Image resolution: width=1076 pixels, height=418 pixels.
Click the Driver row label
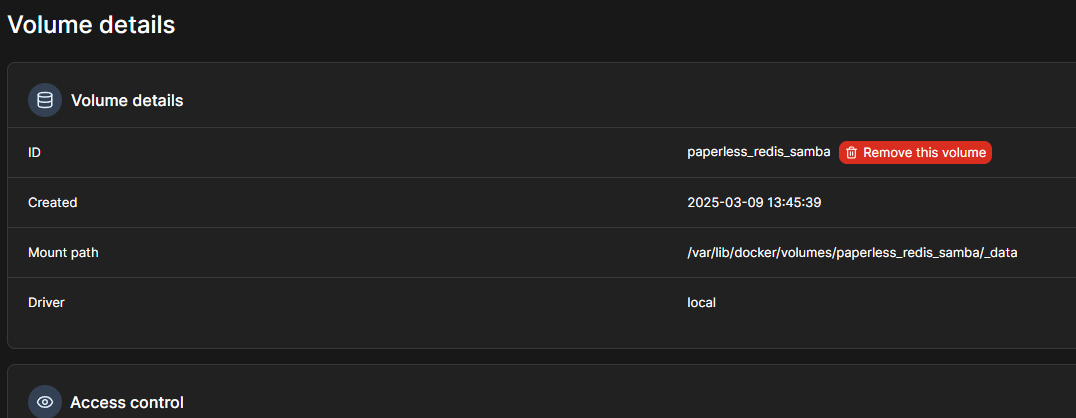(x=46, y=302)
